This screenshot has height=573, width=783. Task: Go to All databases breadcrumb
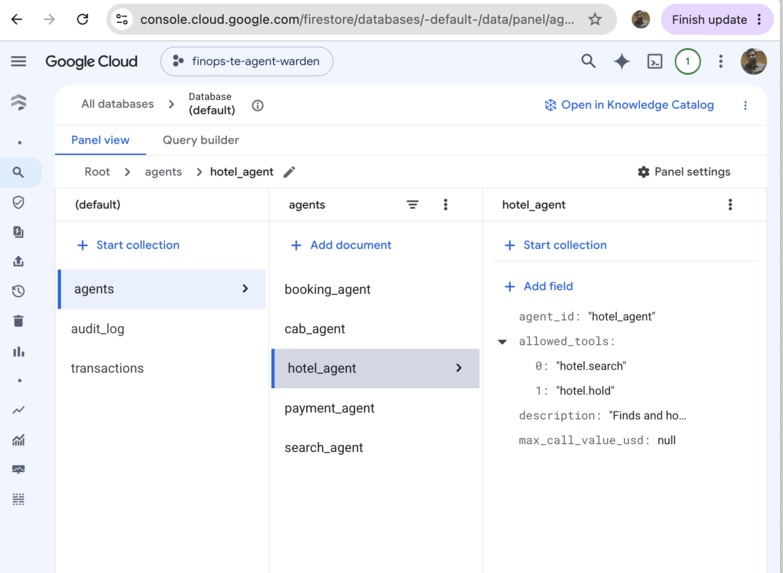point(118,104)
